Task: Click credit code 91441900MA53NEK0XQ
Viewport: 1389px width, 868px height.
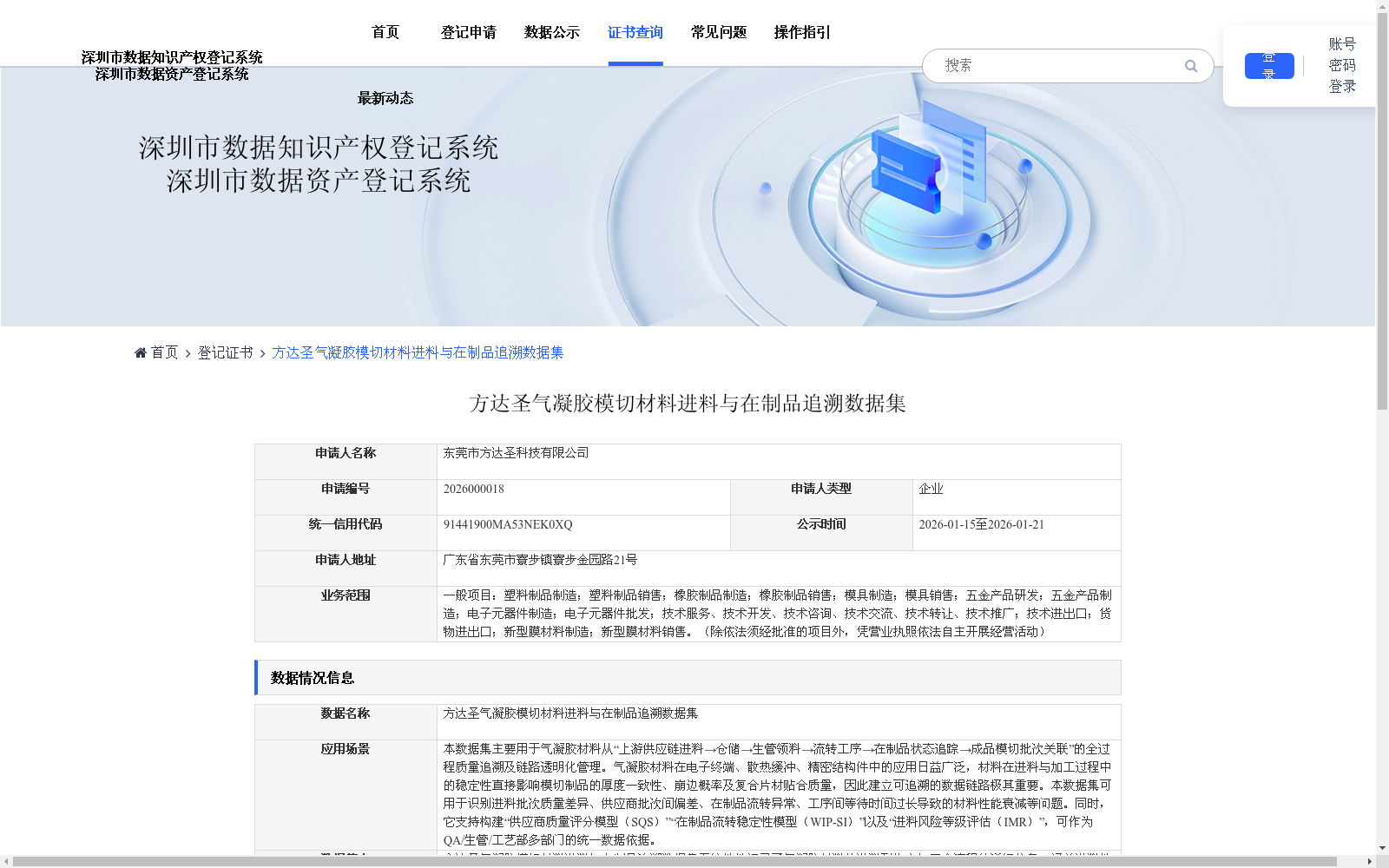Action: point(508,524)
